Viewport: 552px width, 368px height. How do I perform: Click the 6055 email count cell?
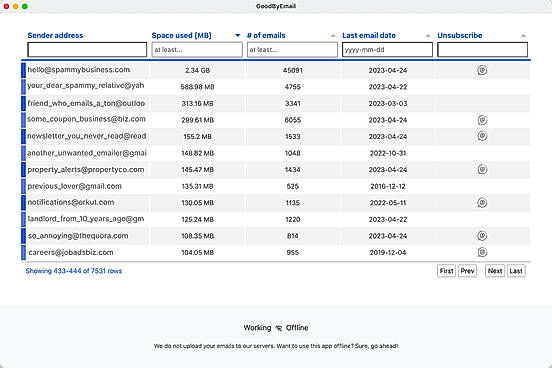(x=293, y=120)
